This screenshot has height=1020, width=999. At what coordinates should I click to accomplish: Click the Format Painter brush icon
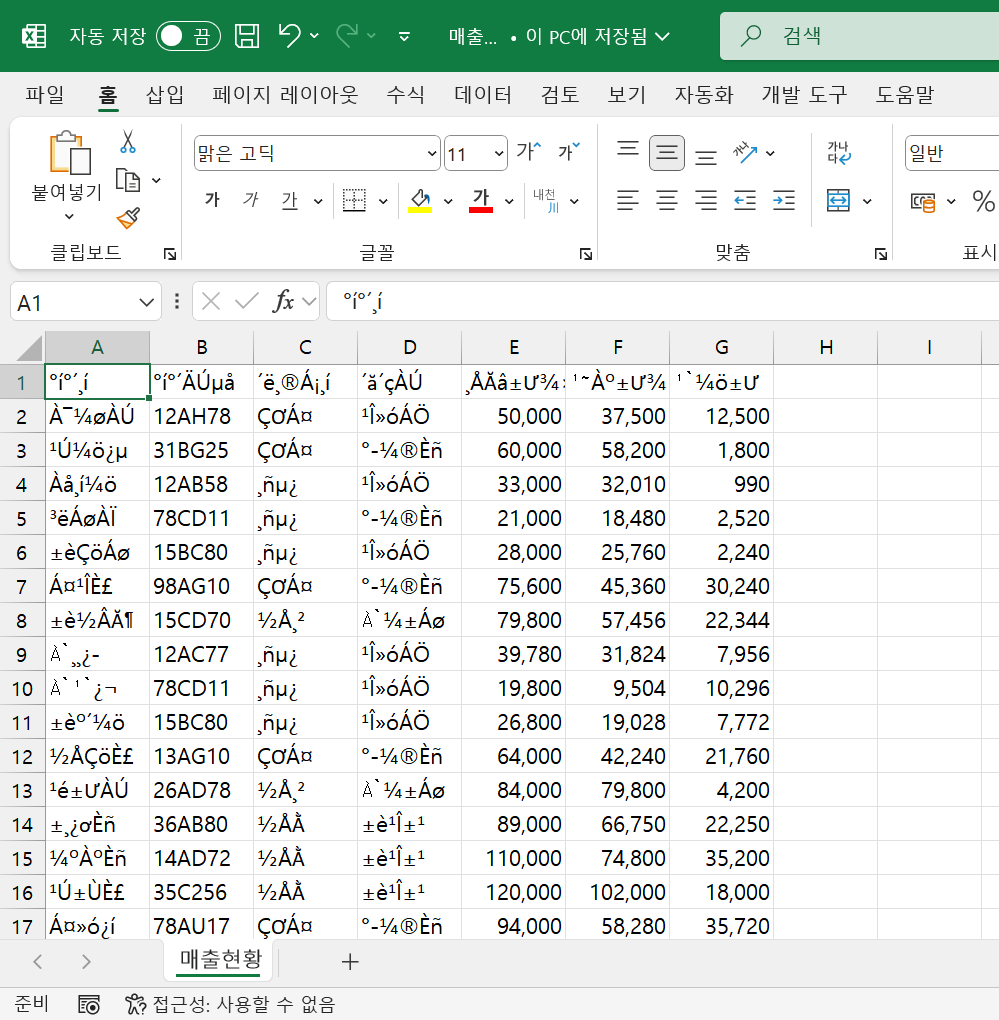tap(128, 217)
